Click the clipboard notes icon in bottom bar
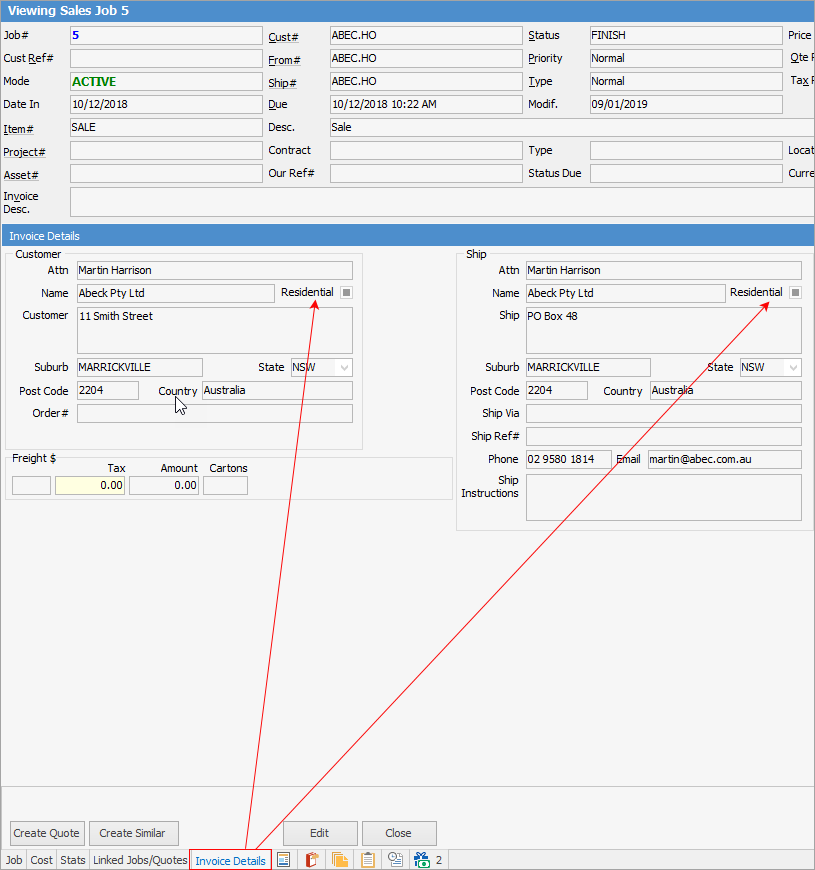 point(368,860)
